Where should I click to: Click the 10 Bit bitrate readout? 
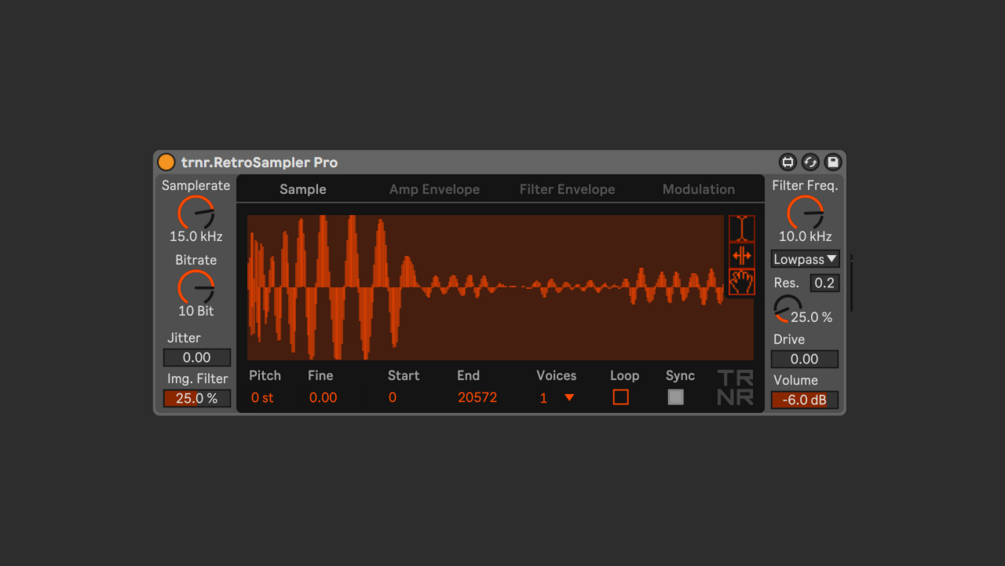[x=196, y=311]
